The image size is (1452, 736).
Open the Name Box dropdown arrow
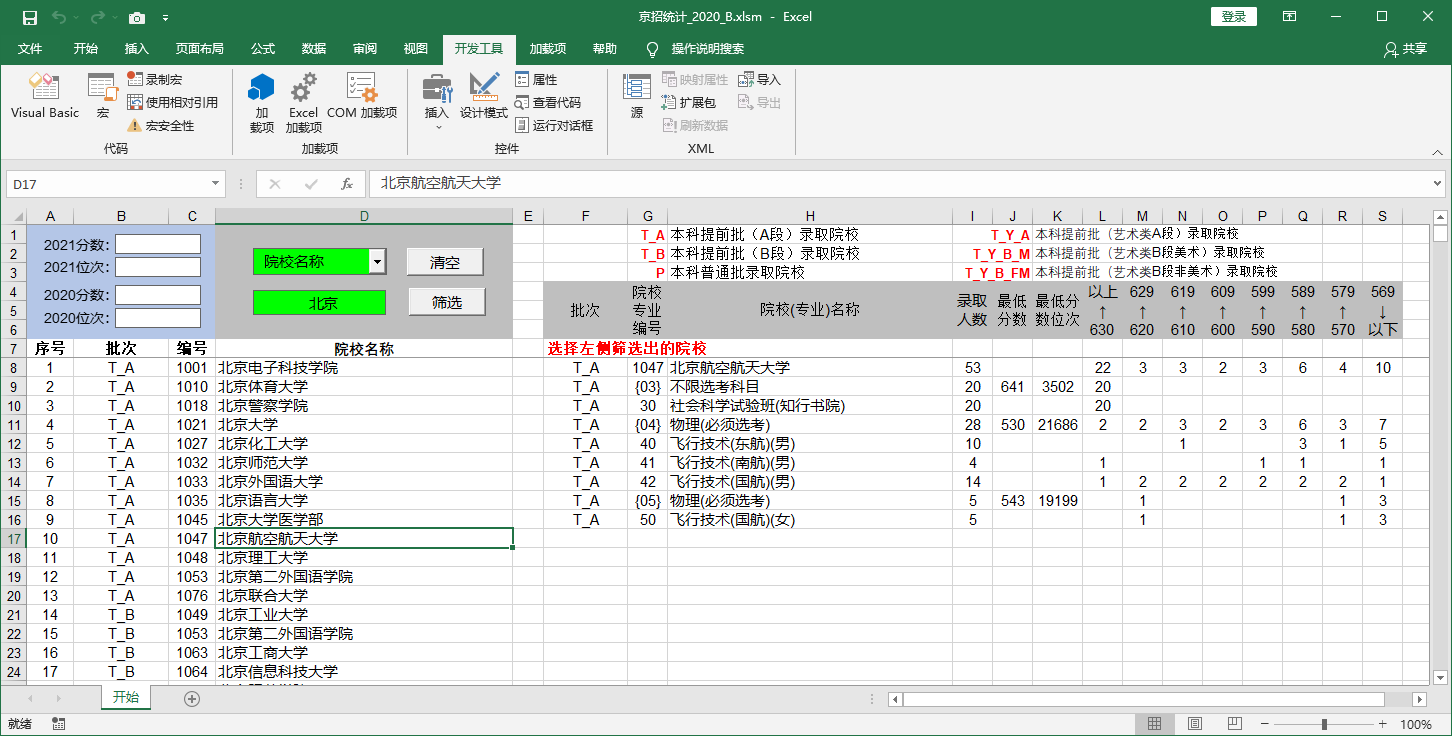coord(216,184)
